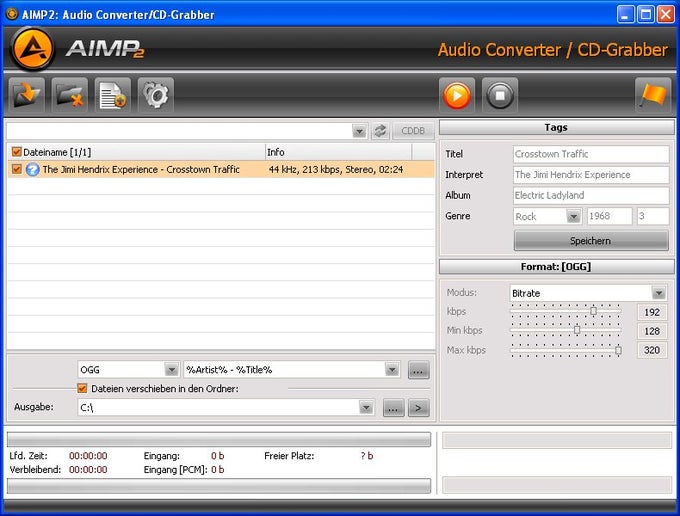
Task: Minimize the AIMP2 window
Action: (x=624, y=14)
